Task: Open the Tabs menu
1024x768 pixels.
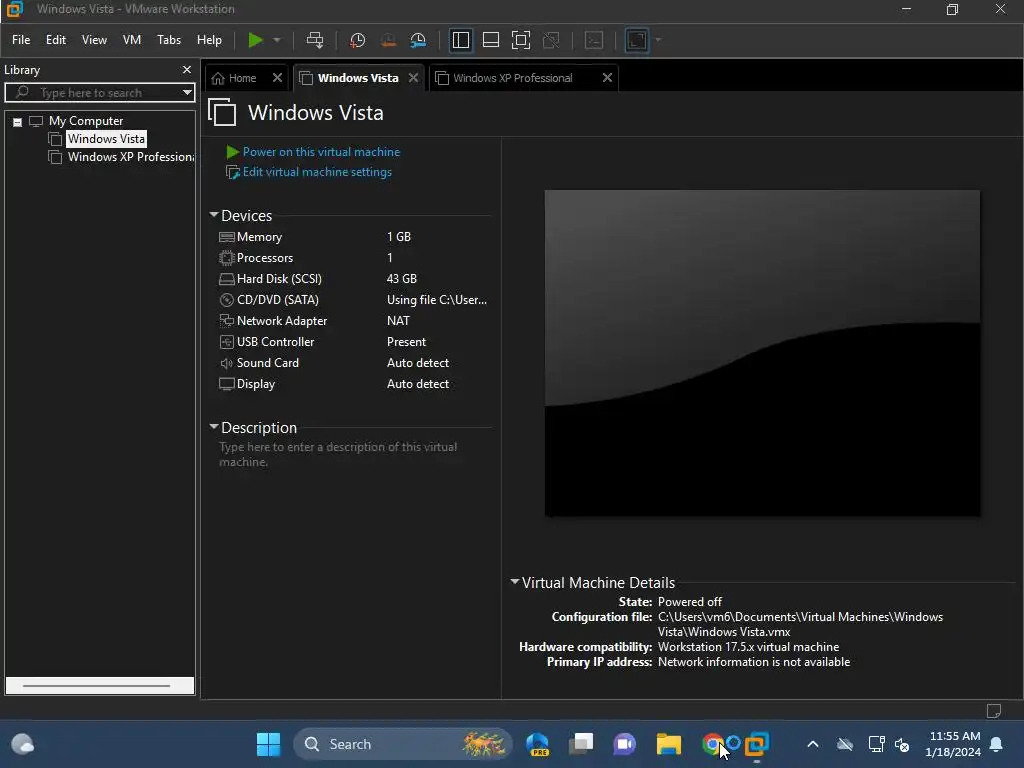Action: click(169, 40)
